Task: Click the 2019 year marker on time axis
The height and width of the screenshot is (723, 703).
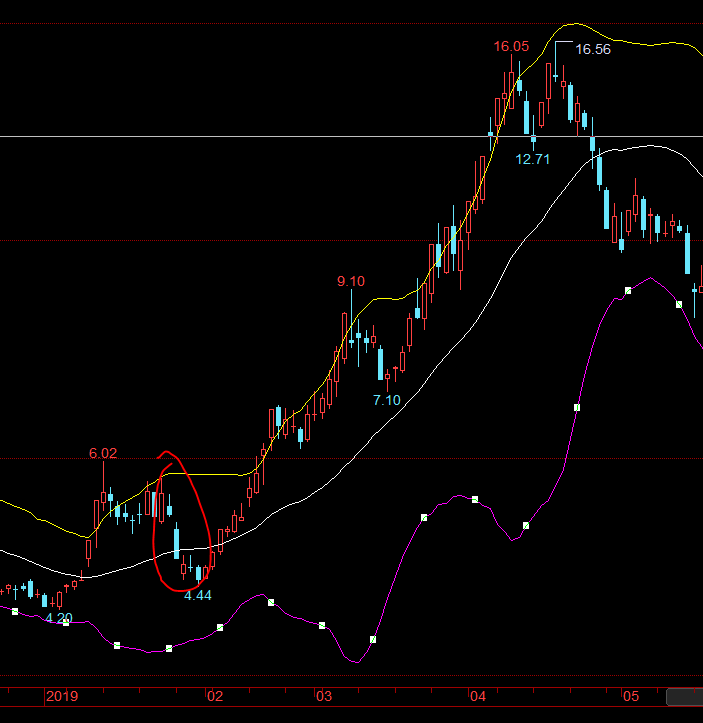Action: (x=62, y=696)
